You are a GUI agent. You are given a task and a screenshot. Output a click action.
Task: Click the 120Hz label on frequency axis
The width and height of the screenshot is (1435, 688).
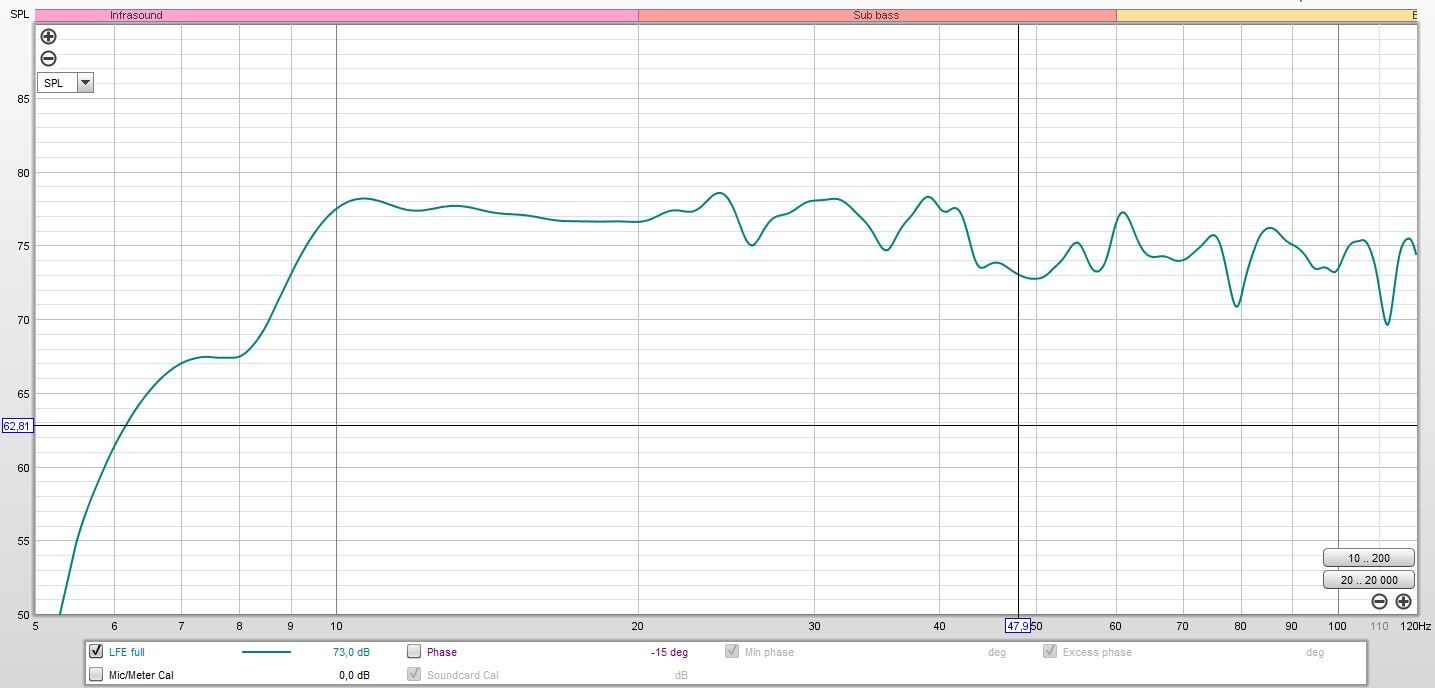[1415, 626]
